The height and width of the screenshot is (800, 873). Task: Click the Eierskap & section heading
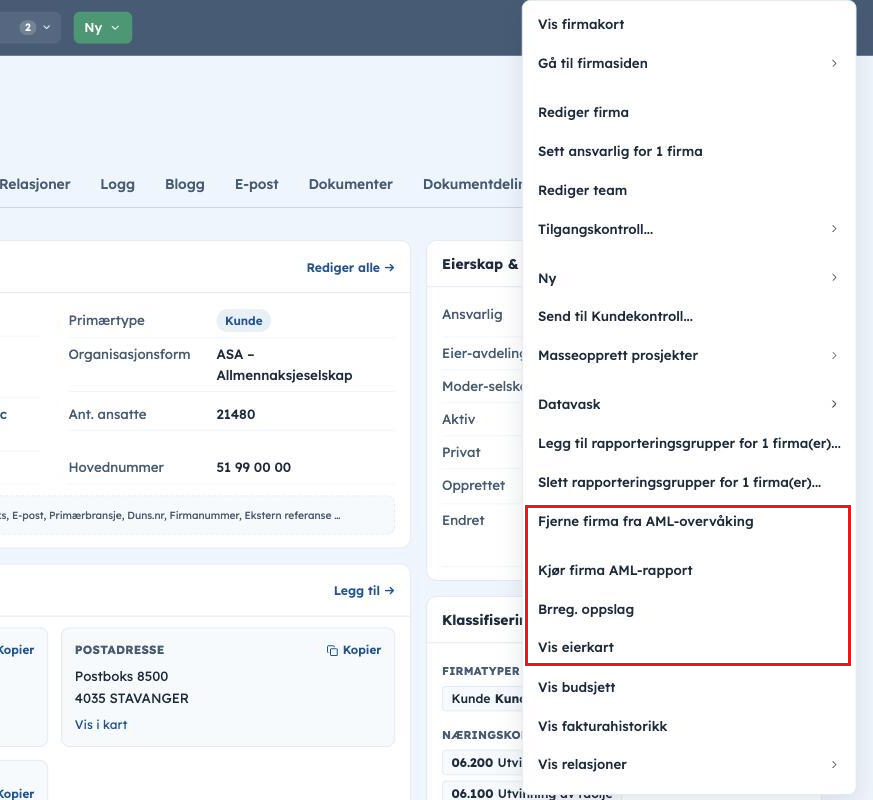click(x=480, y=264)
